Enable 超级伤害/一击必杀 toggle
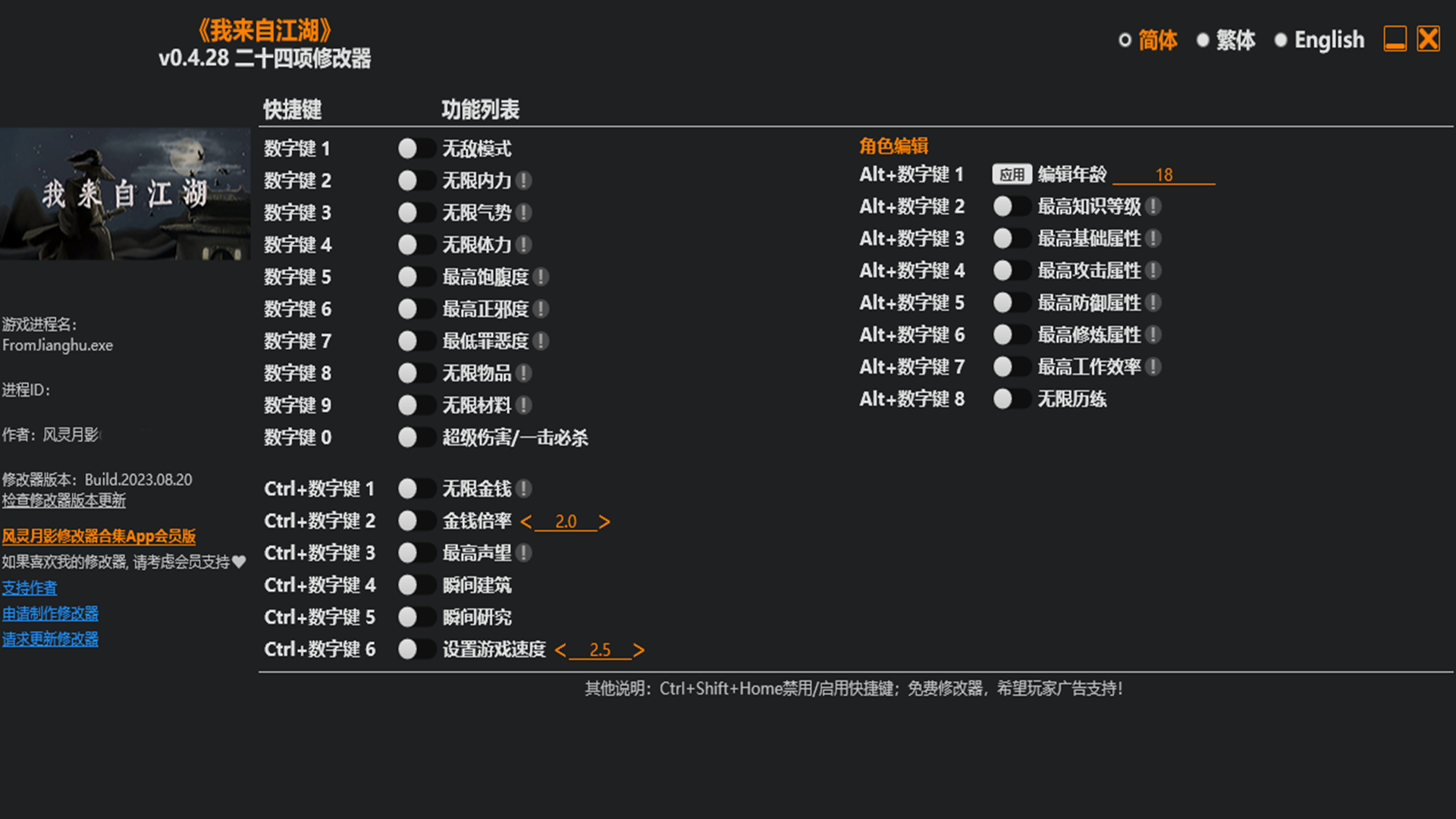 pyautogui.click(x=415, y=438)
